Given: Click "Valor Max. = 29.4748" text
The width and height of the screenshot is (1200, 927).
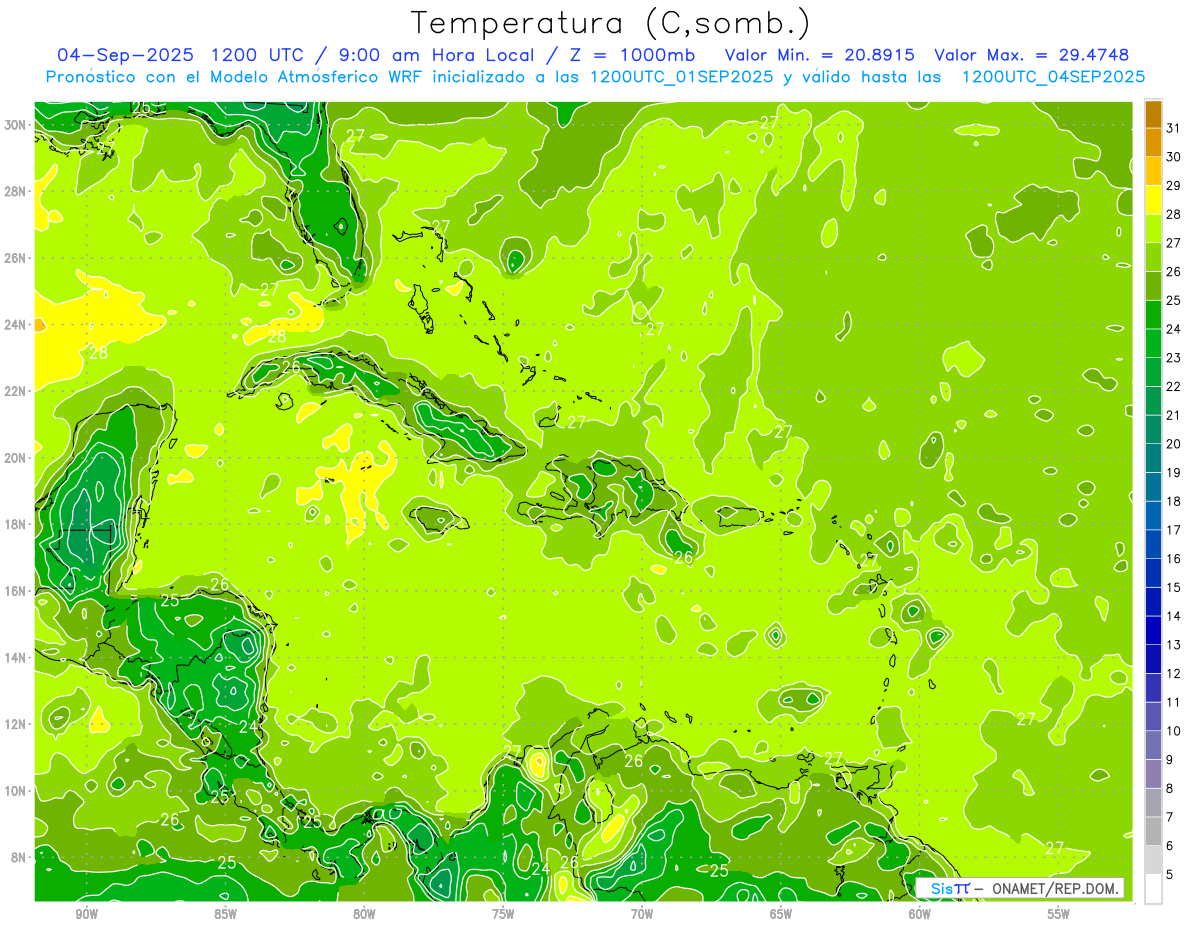Looking at the screenshot, I should pyautogui.click(x=1033, y=55).
